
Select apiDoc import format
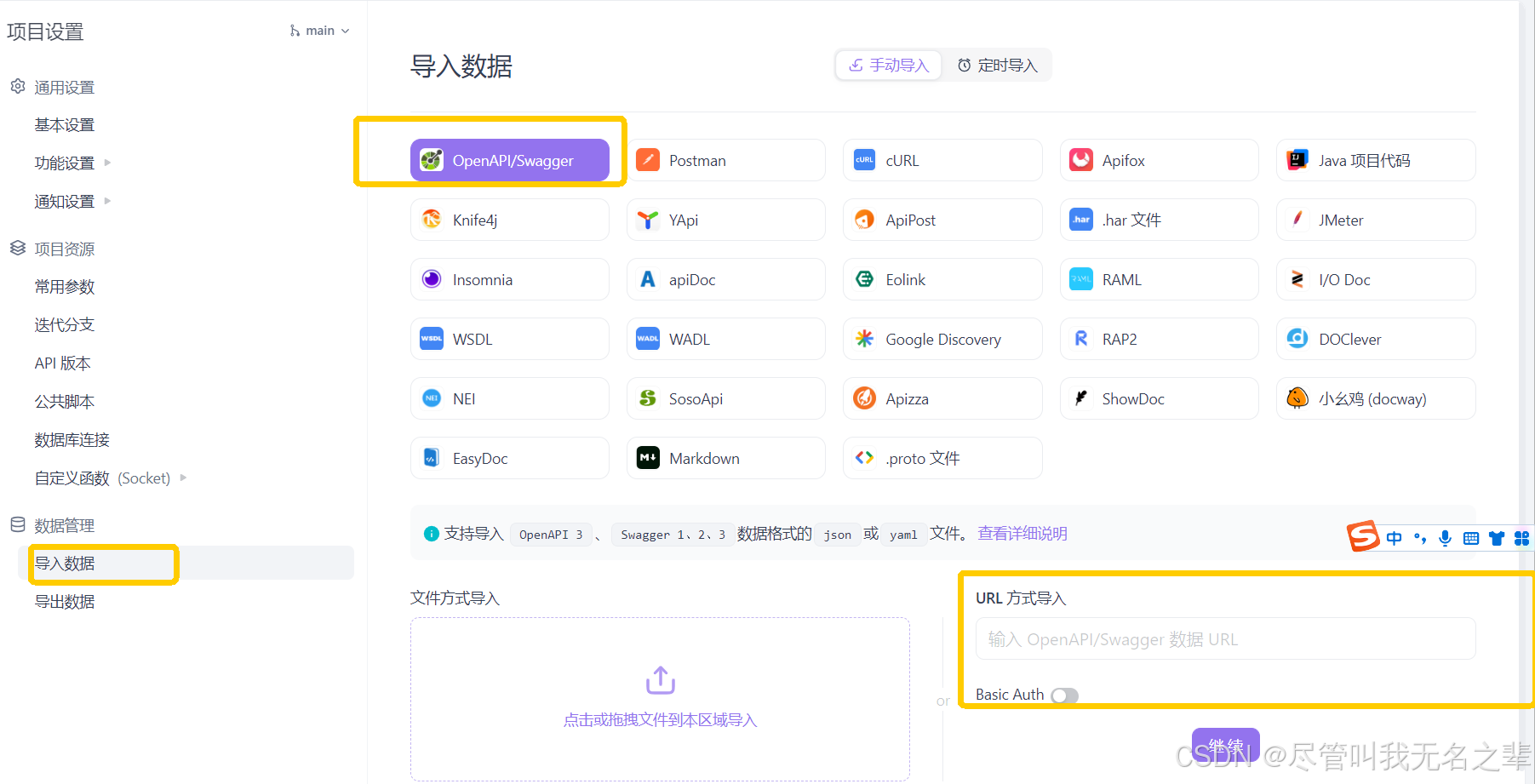(x=725, y=279)
